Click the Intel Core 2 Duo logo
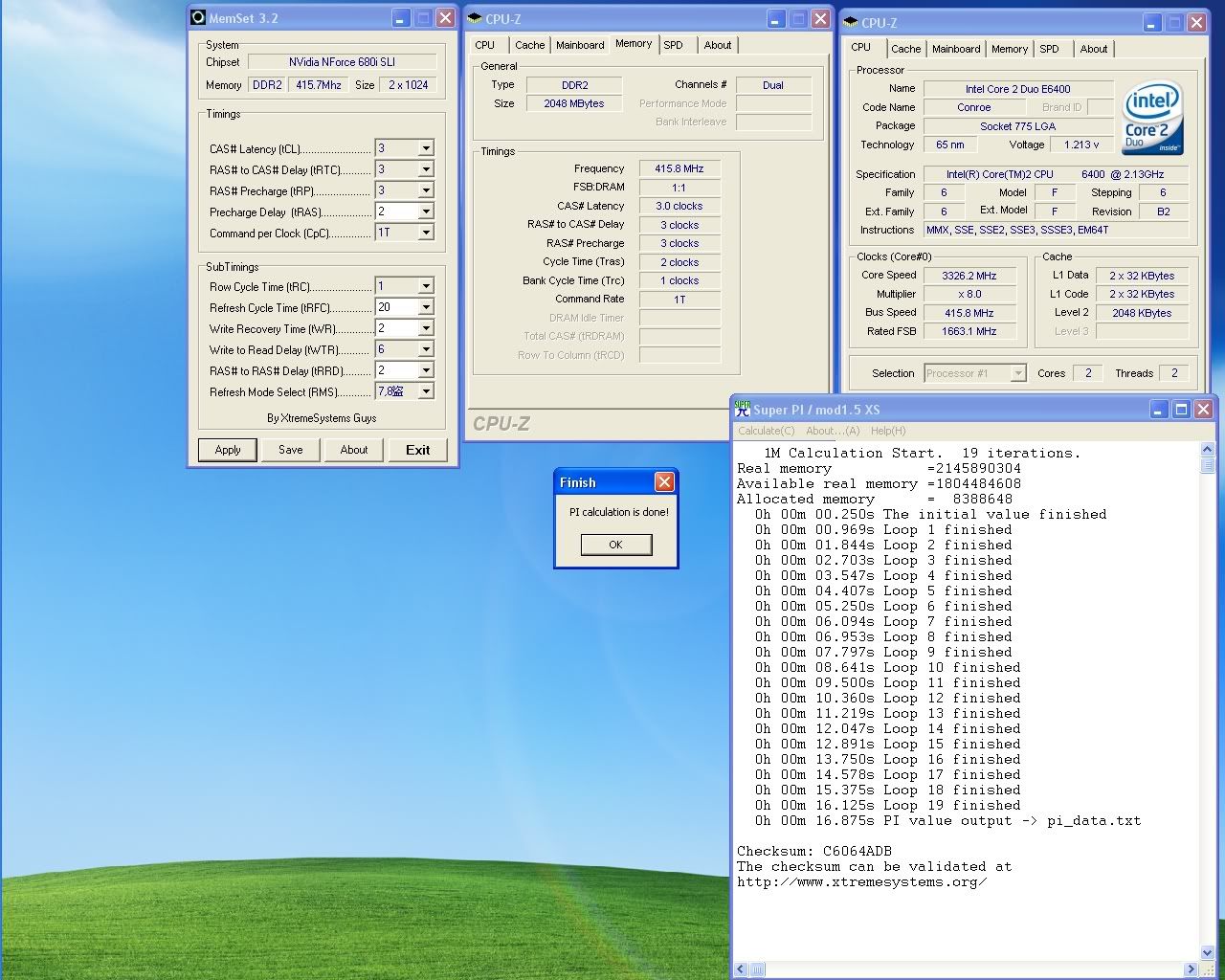 pyautogui.click(x=1152, y=117)
